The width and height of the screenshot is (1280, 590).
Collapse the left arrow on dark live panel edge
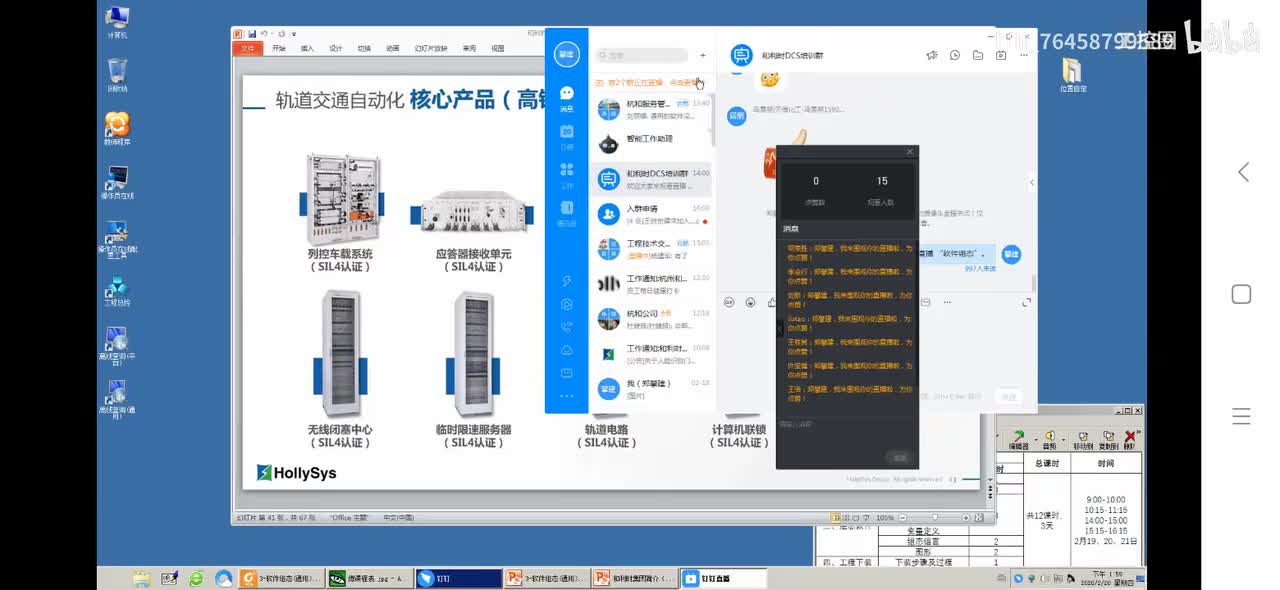[x=780, y=328]
